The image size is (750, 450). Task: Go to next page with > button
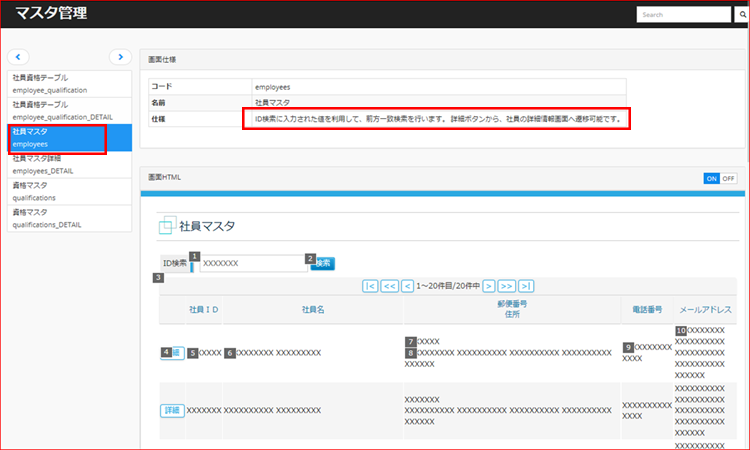[489, 285]
